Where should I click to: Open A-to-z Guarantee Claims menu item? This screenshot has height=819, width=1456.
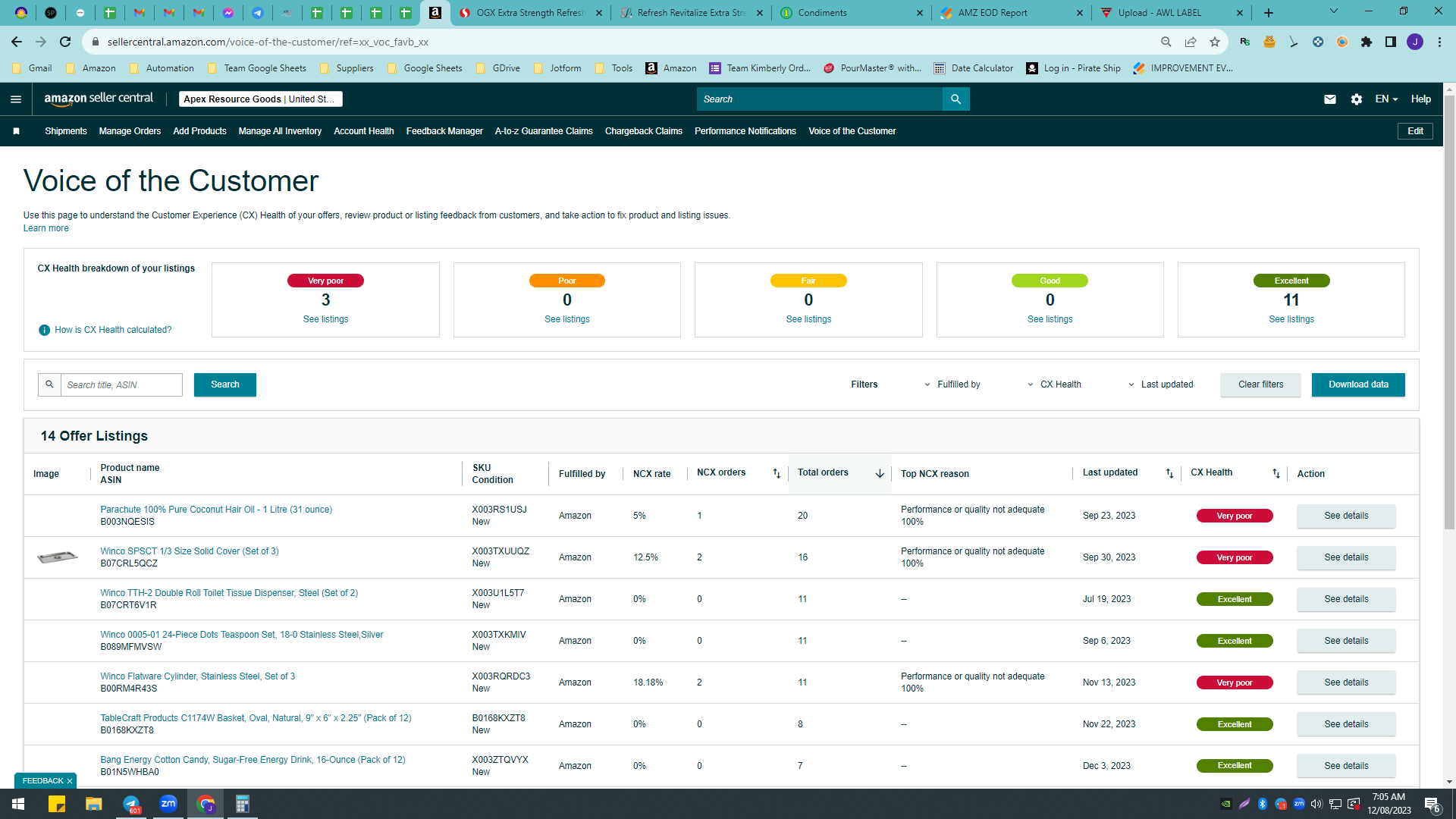click(544, 131)
